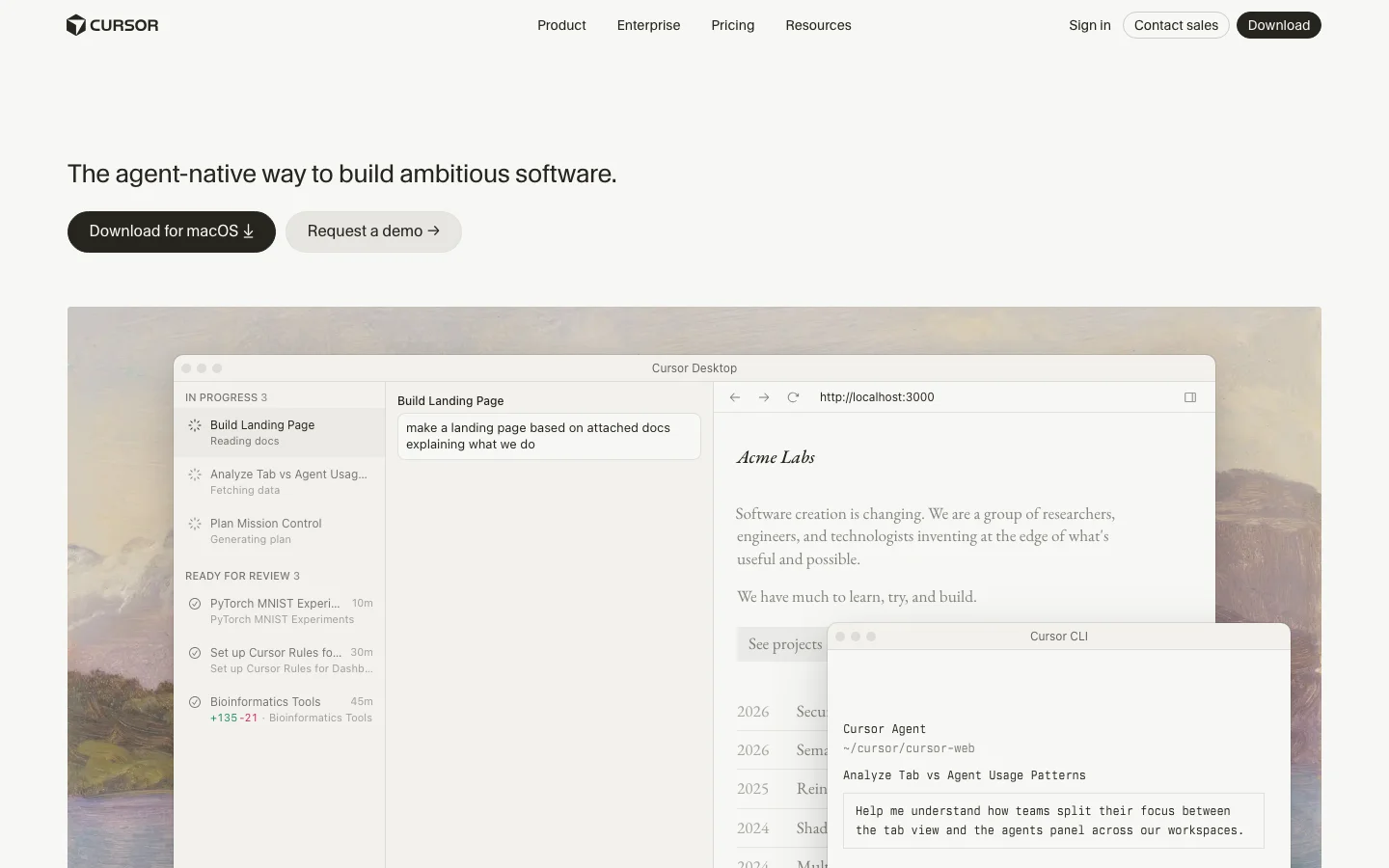Click the Build Landing Page chat title
The image size is (1389, 868).
450,400
